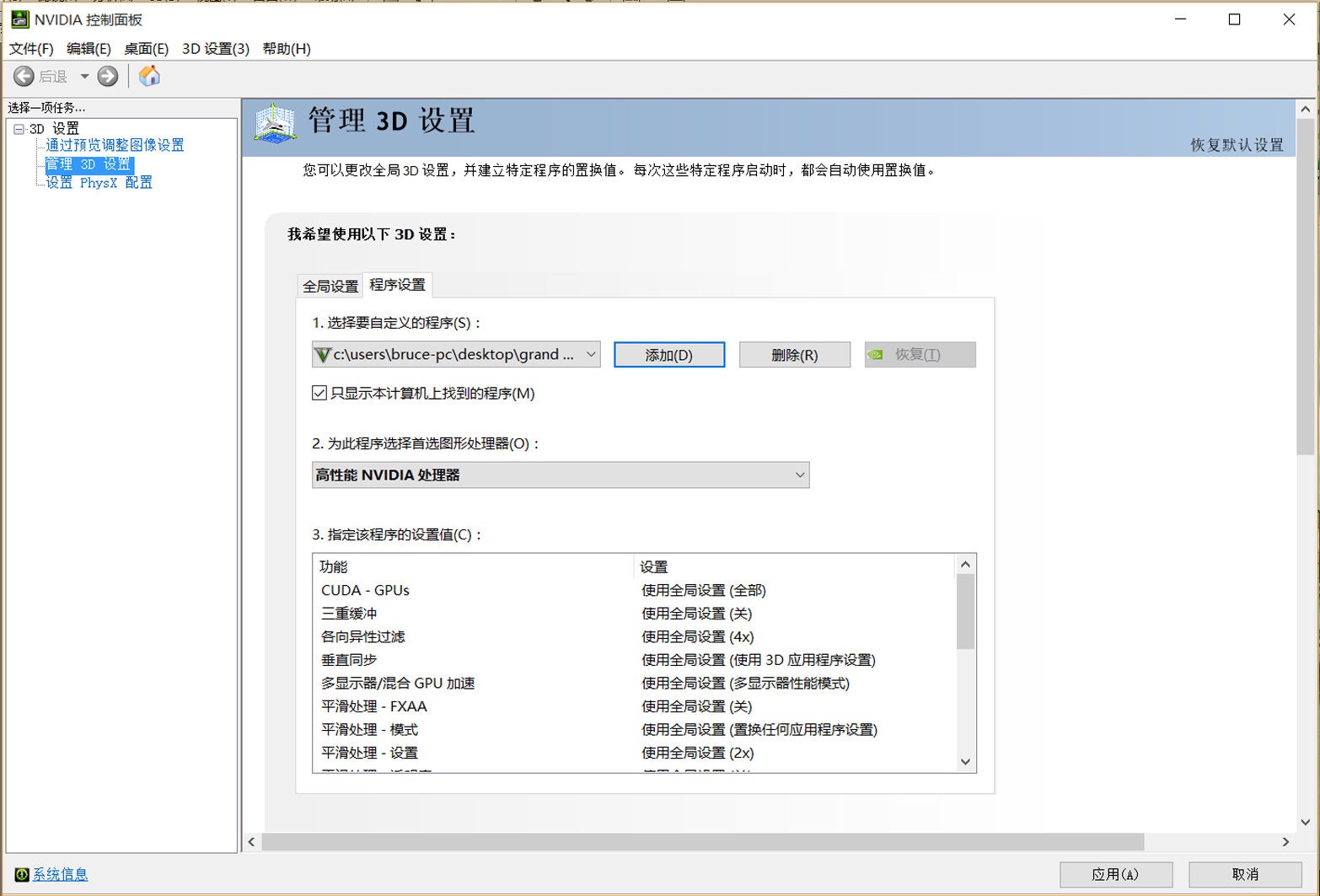
Task: Click horizontal scrollbar right arrow
Action: 1285,841
